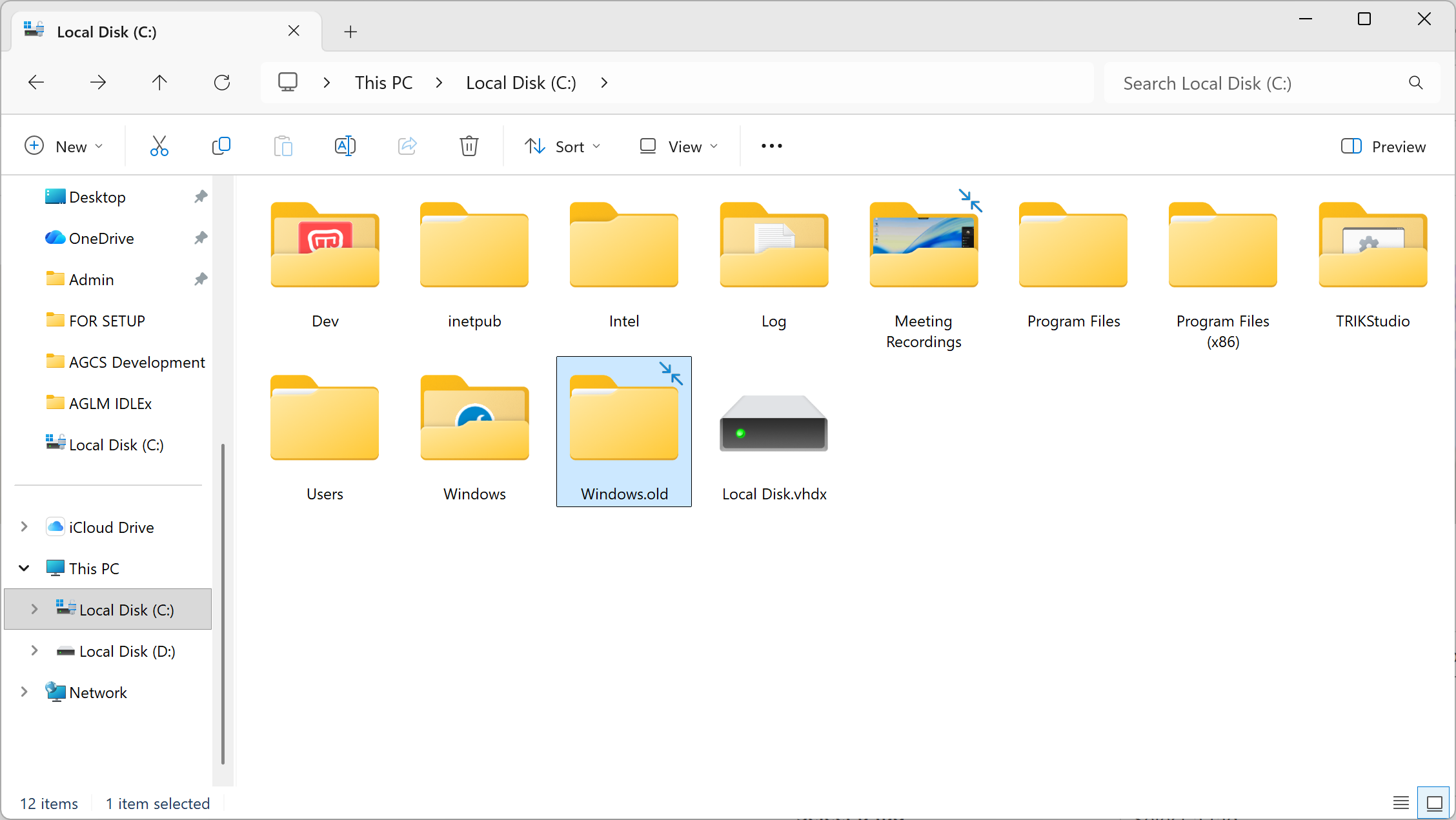Open the Sort options dropdown
Screen dimensions: 1456x820
click(562, 146)
